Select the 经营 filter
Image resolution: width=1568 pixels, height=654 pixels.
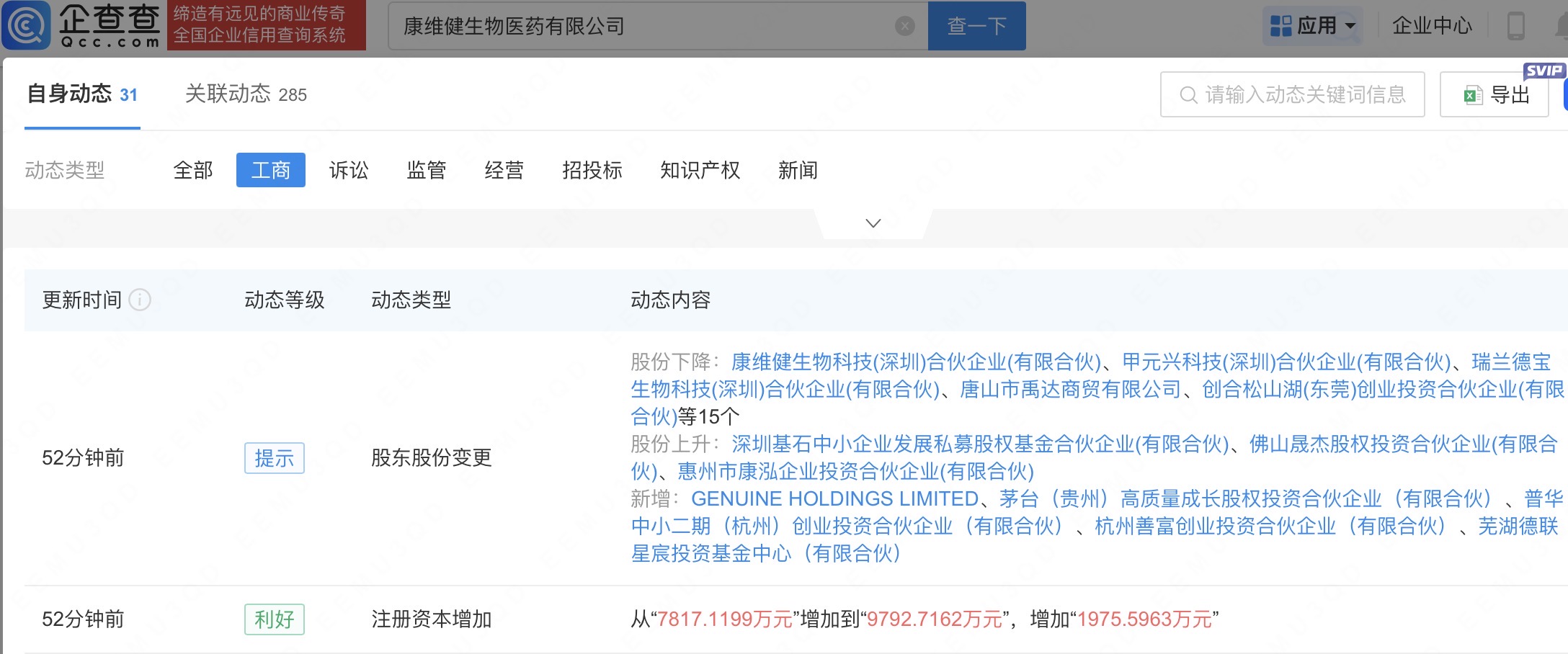point(504,170)
